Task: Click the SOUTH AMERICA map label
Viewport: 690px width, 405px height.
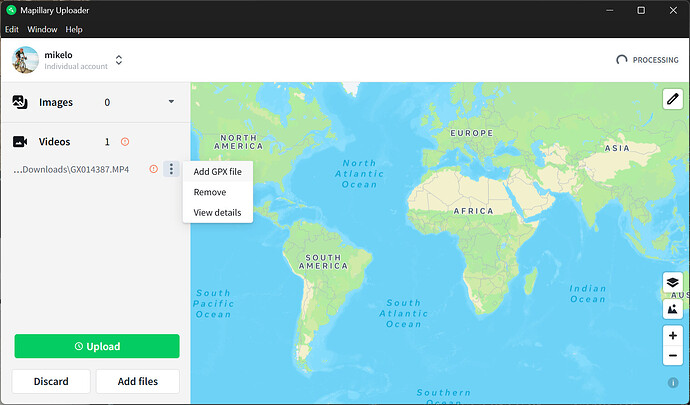Action: [323, 261]
